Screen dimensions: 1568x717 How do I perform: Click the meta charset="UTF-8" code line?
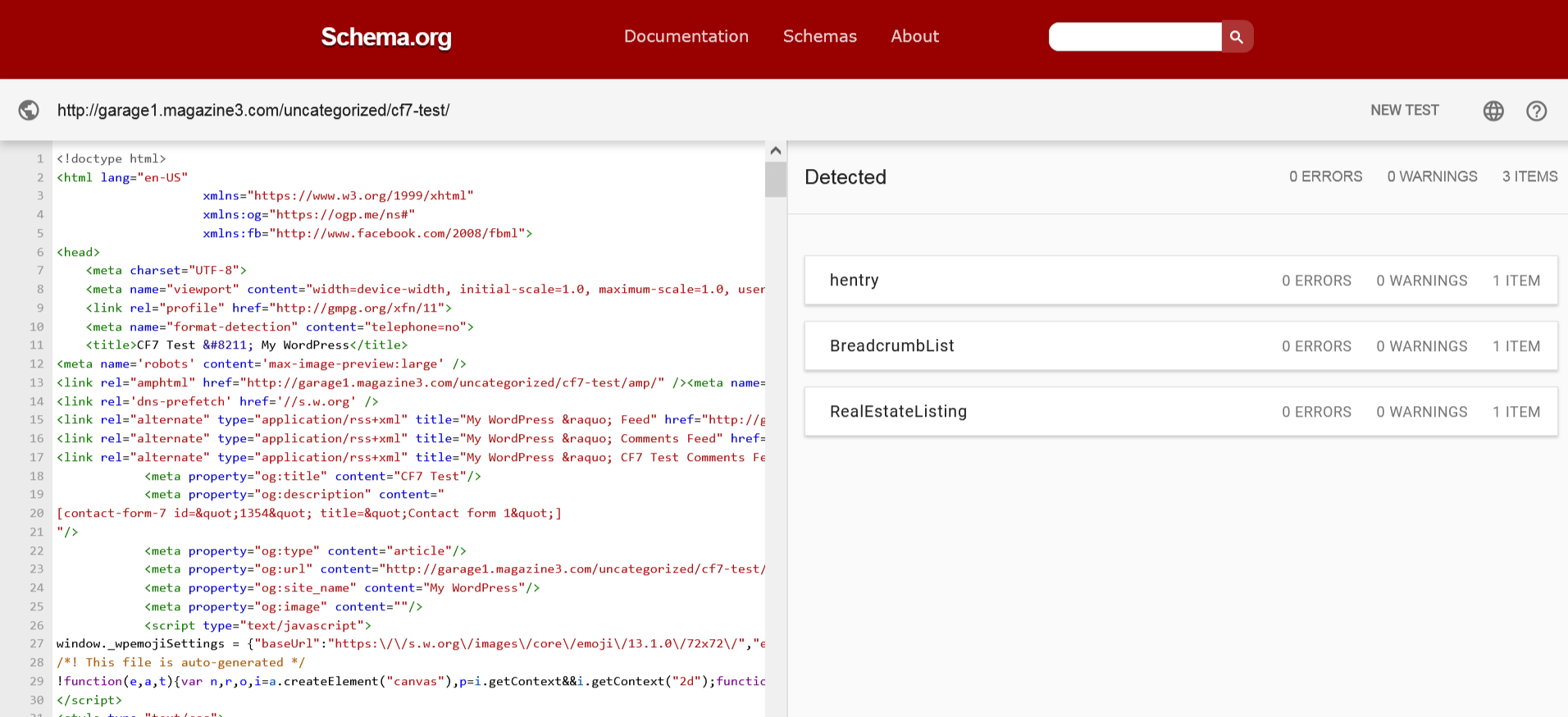(166, 271)
